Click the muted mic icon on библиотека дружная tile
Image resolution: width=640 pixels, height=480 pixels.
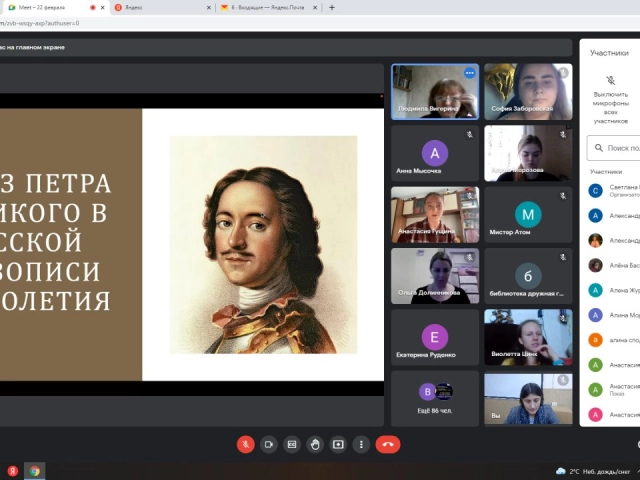coord(563,257)
